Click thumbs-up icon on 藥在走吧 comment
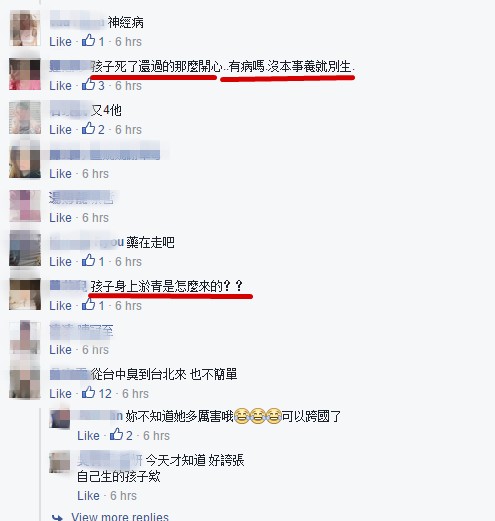The image size is (495, 521). (x=88, y=261)
